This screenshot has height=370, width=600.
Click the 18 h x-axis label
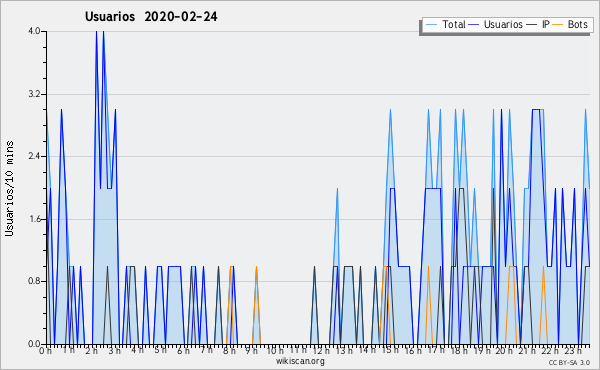pos(459,351)
